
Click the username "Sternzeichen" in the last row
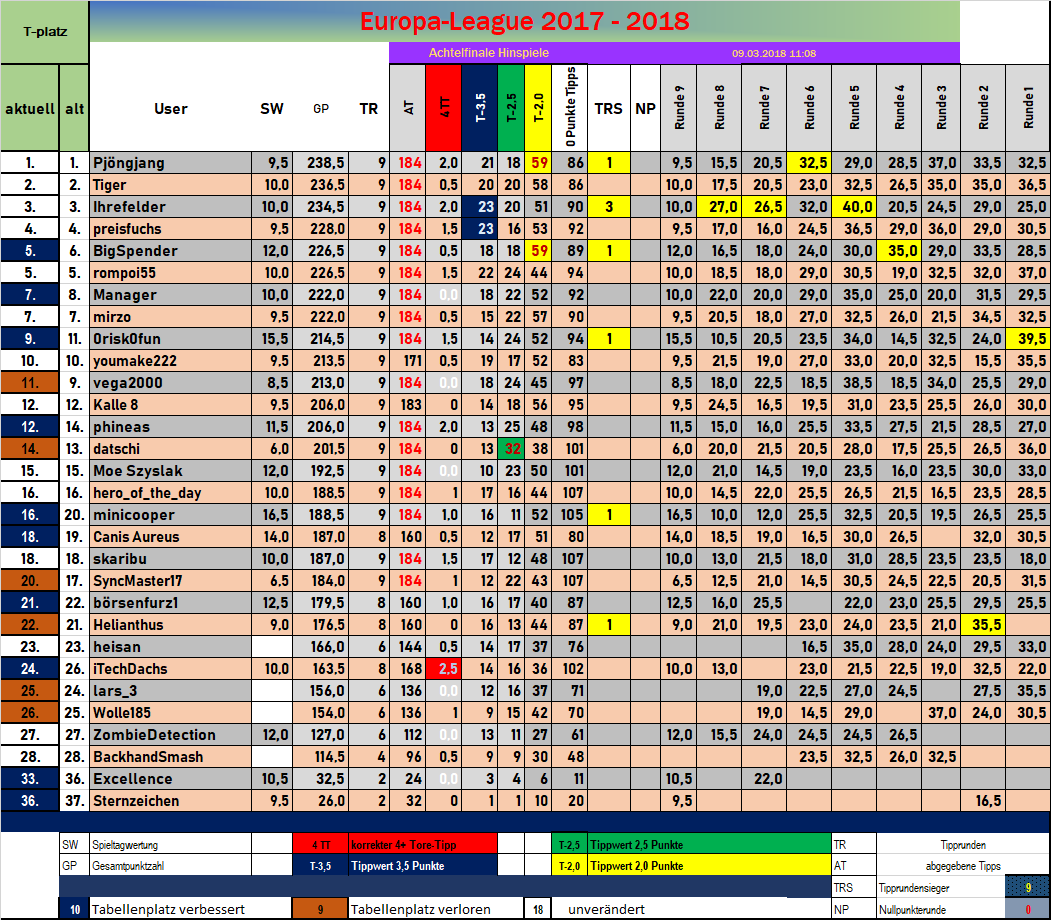[136, 801]
